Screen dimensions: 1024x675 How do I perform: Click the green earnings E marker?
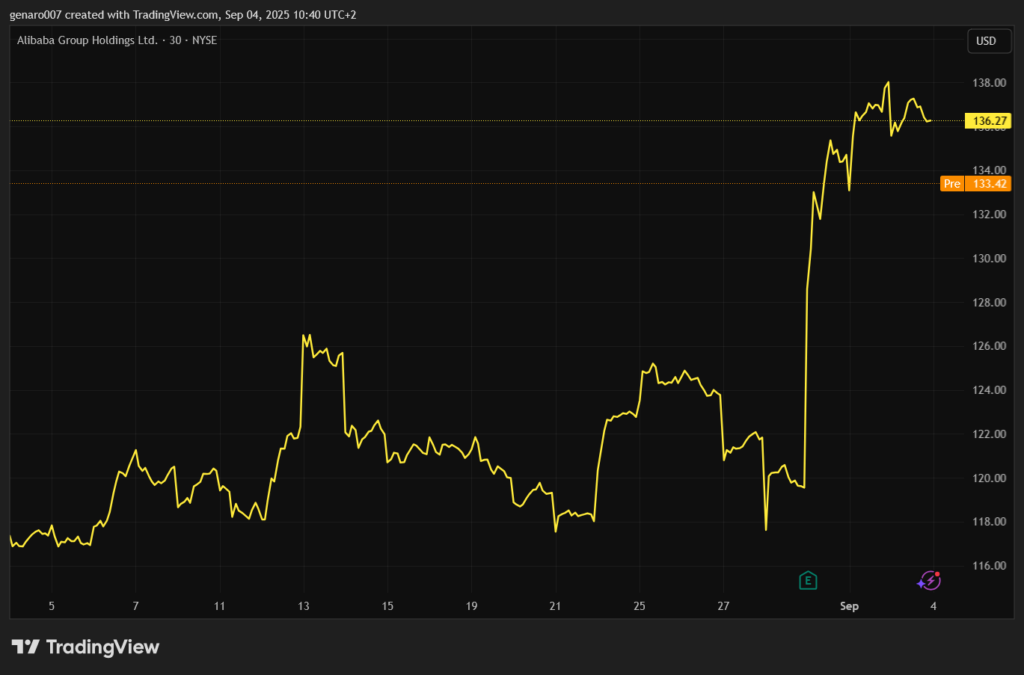click(808, 580)
